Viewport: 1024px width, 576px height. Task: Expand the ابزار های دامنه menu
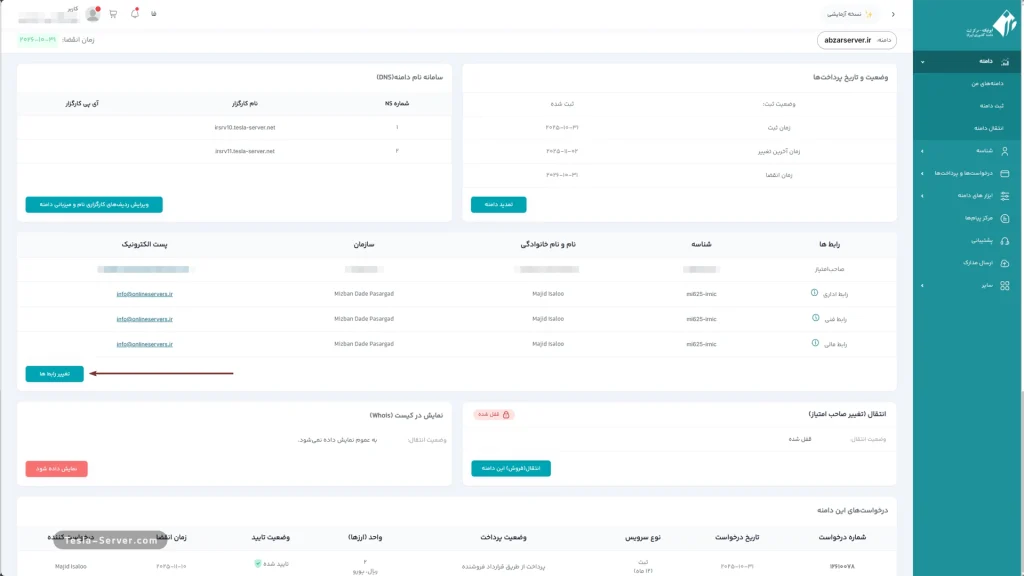click(x=922, y=196)
